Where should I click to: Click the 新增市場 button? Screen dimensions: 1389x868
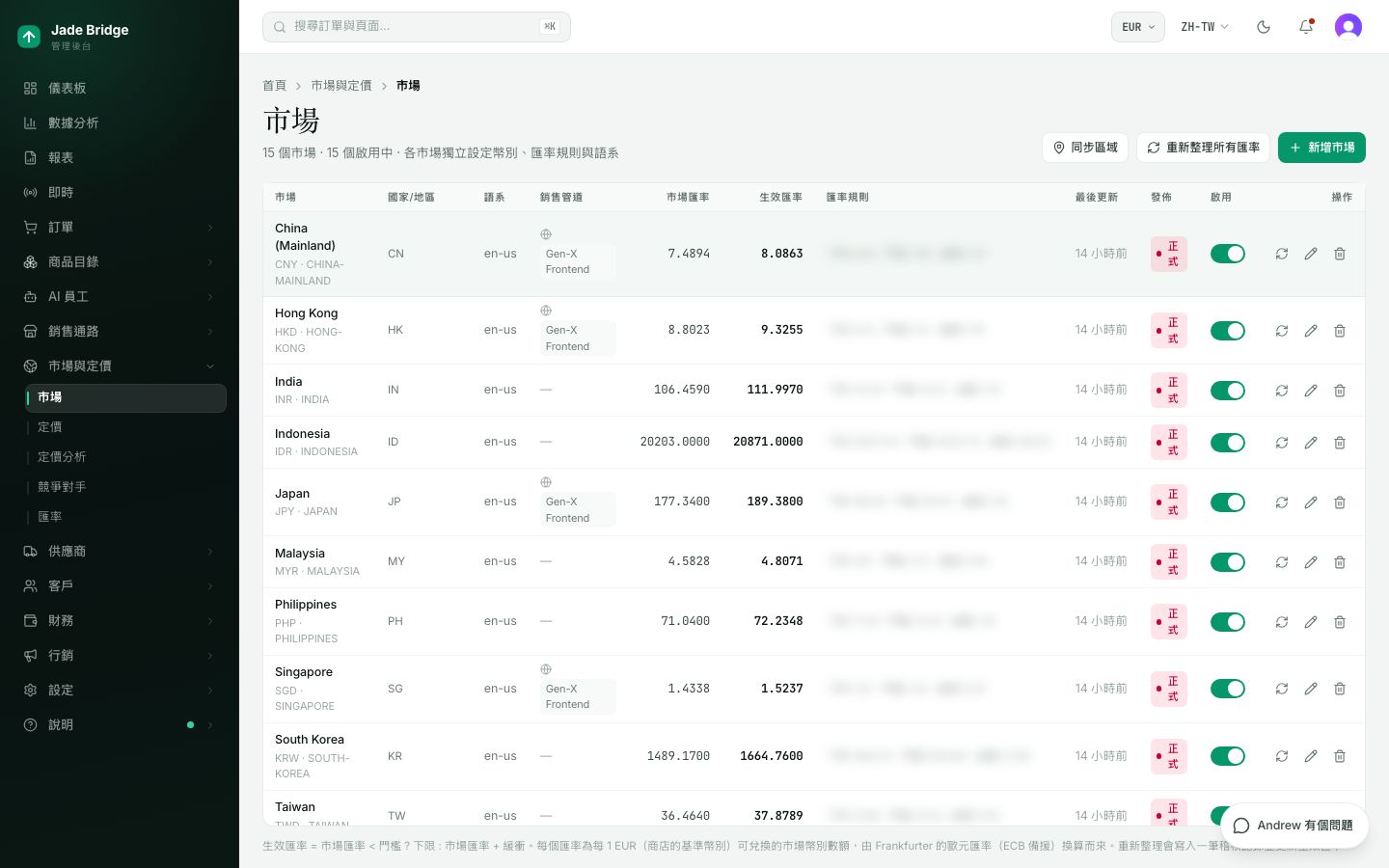tap(1321, 148)
